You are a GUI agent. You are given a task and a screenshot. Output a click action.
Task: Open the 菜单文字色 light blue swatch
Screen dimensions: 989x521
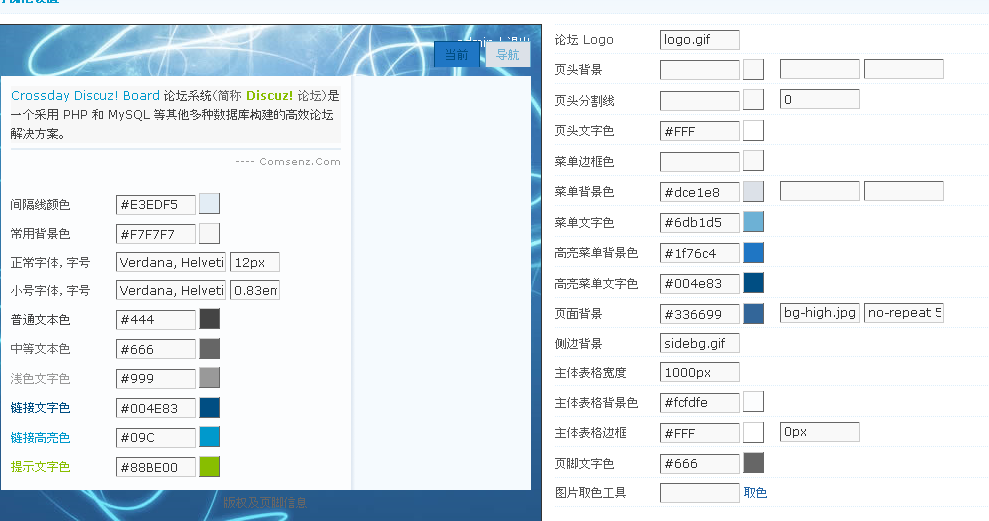click(x=753, y=221)
